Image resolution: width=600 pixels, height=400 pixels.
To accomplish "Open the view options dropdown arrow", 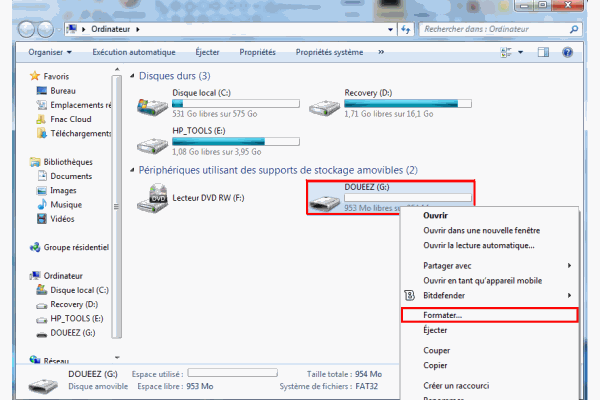I will [520, 52].
